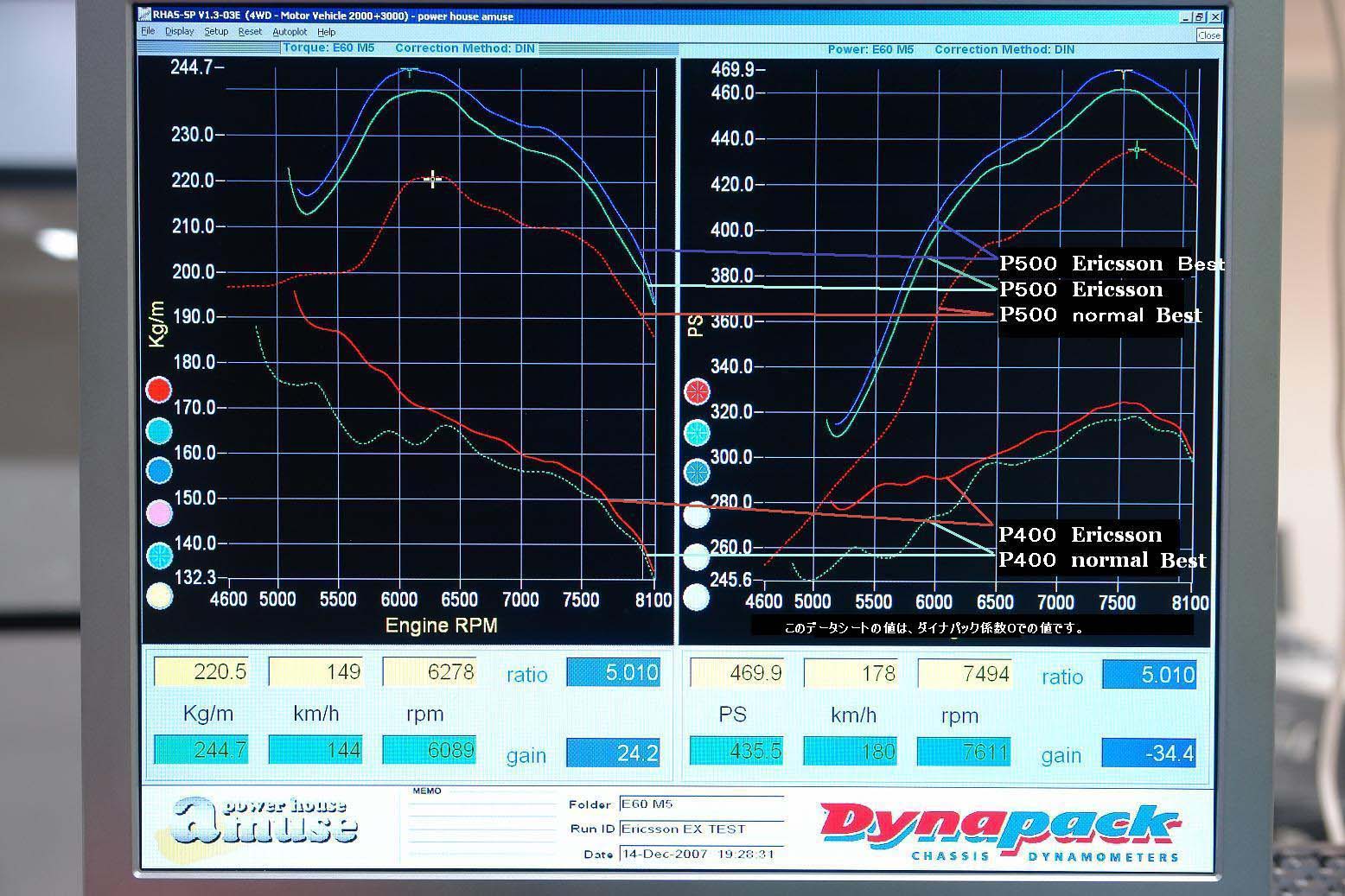Click the Folder field showing E60 M5
The width and height of the screenshot is (1345, 896).
pos(701,804)
